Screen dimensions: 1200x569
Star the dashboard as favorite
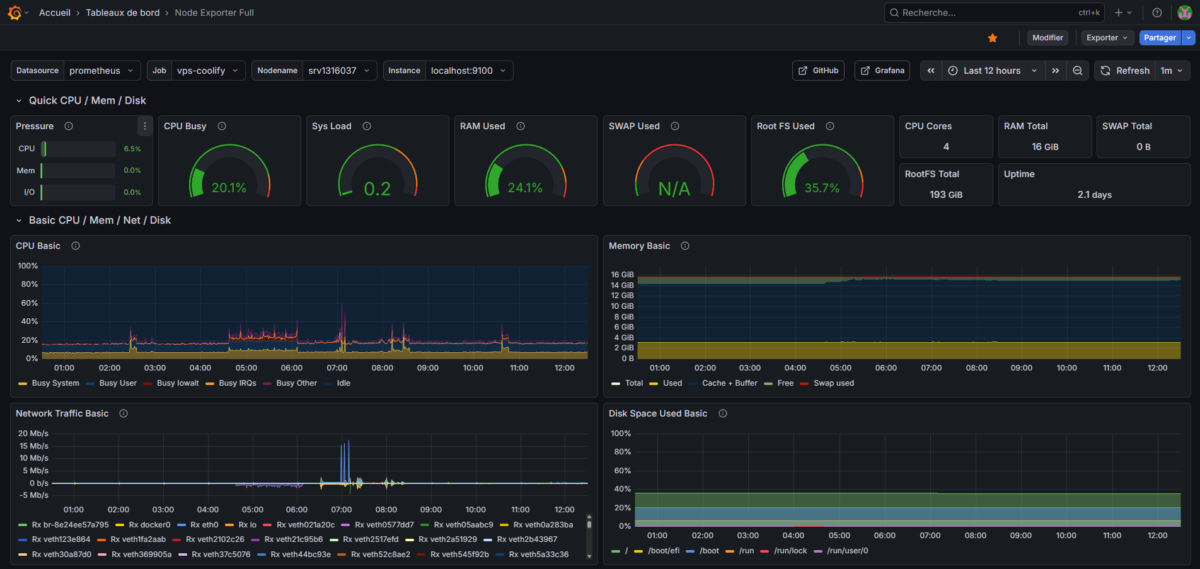click(992, 38)
